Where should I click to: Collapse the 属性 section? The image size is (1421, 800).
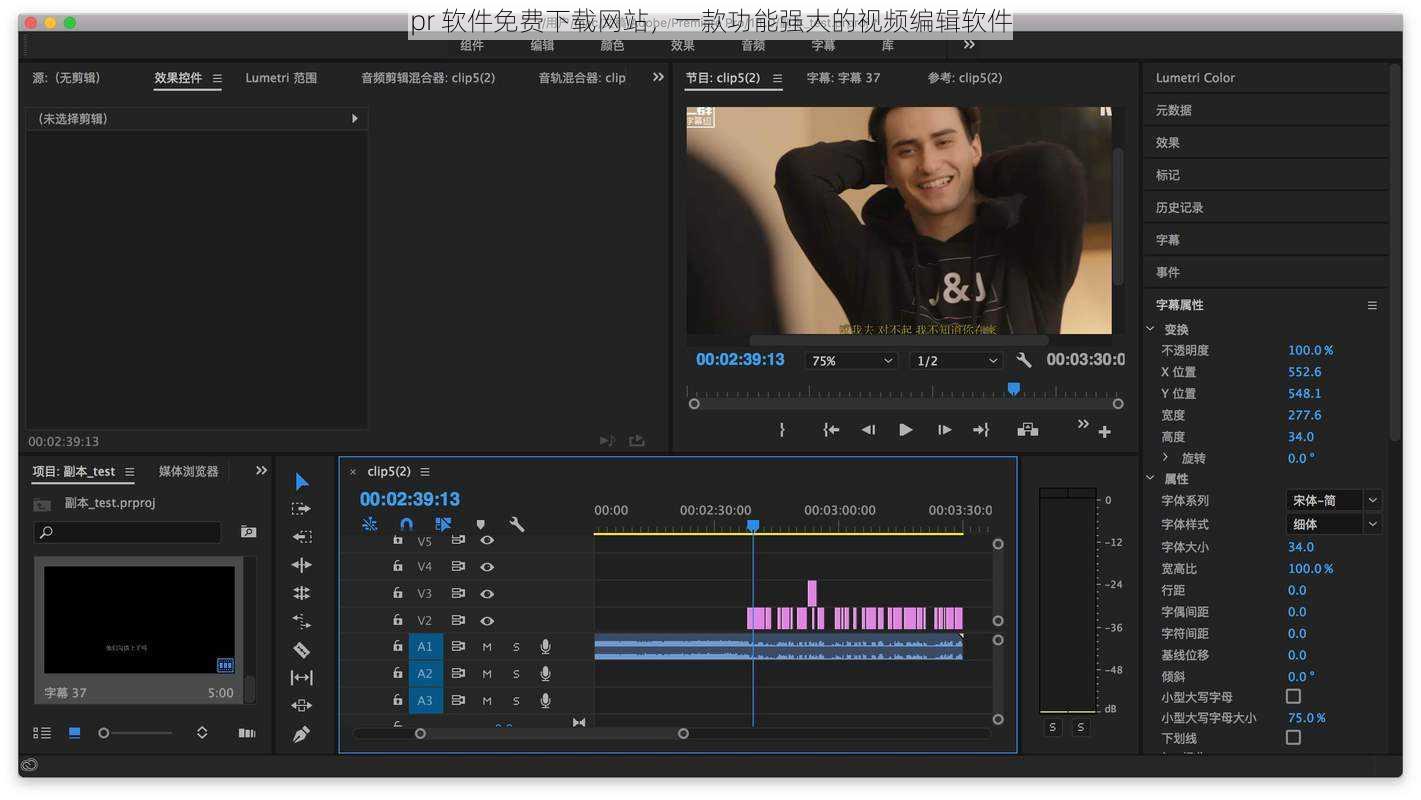point(1151,479)
